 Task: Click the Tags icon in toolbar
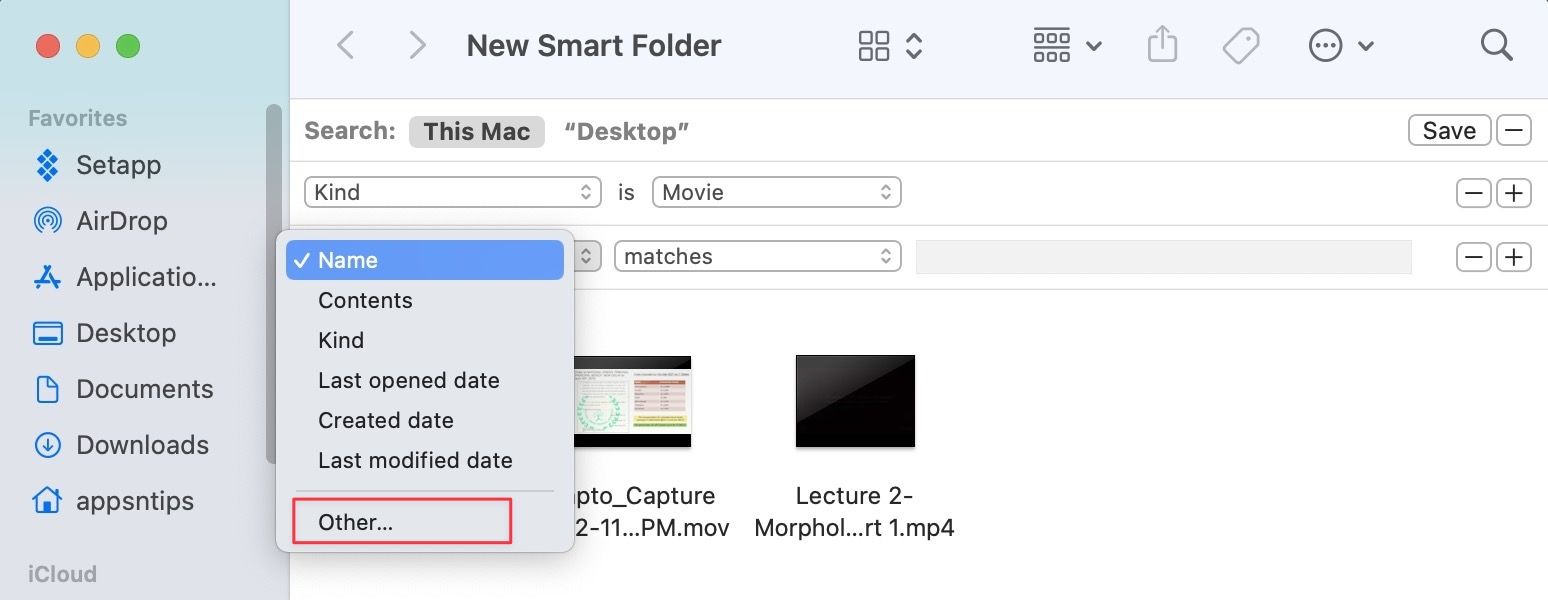1241,46
